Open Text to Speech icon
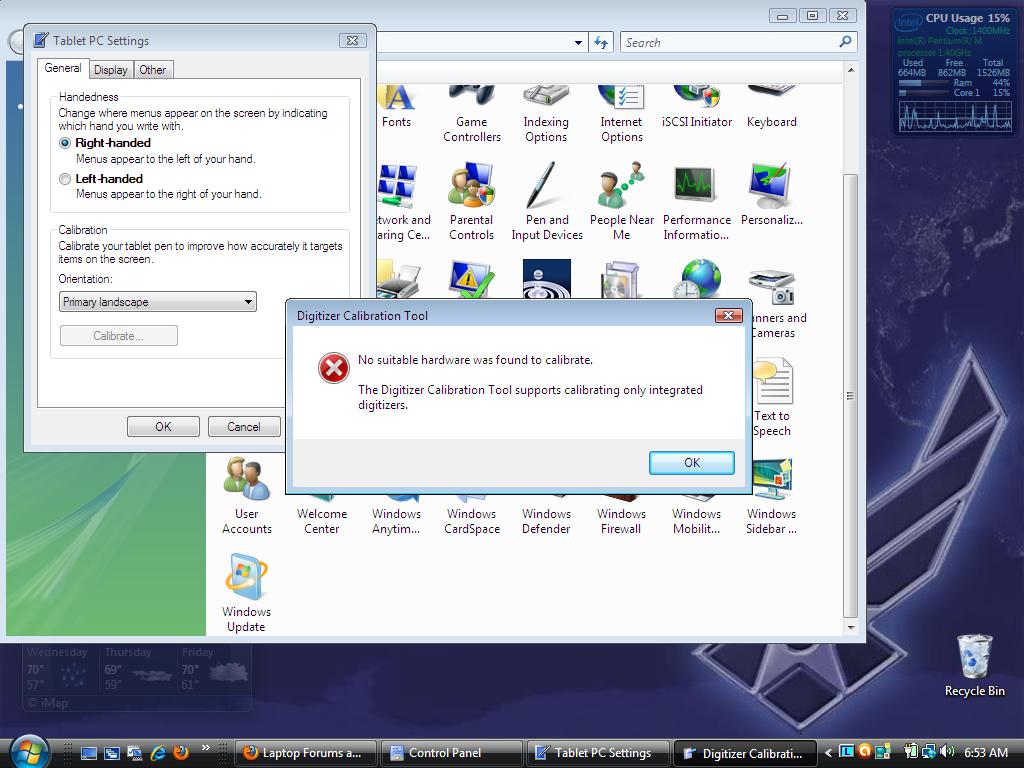Viewport: 1024px width, 768px height. point(773,398)
